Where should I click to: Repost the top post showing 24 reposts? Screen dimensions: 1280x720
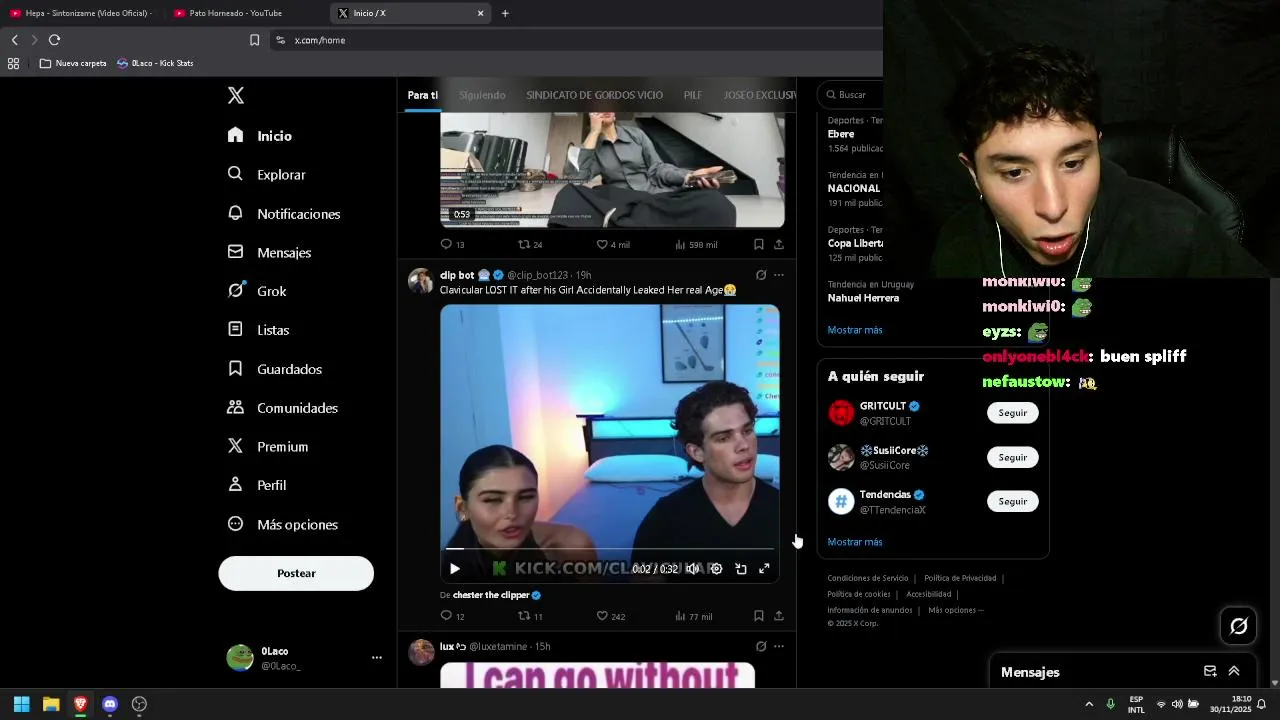point(530,244)
